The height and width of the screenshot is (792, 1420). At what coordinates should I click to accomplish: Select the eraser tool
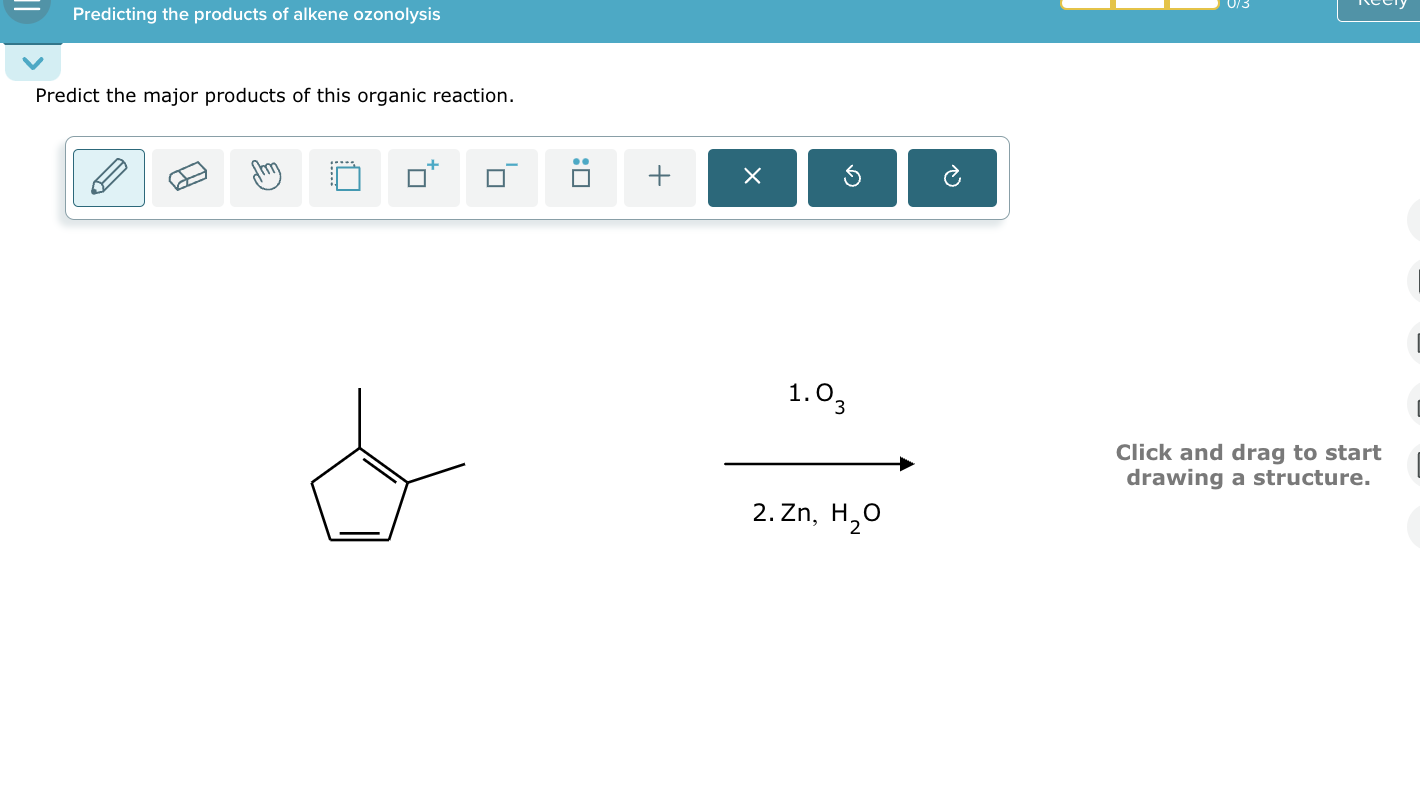pos(187,177)
